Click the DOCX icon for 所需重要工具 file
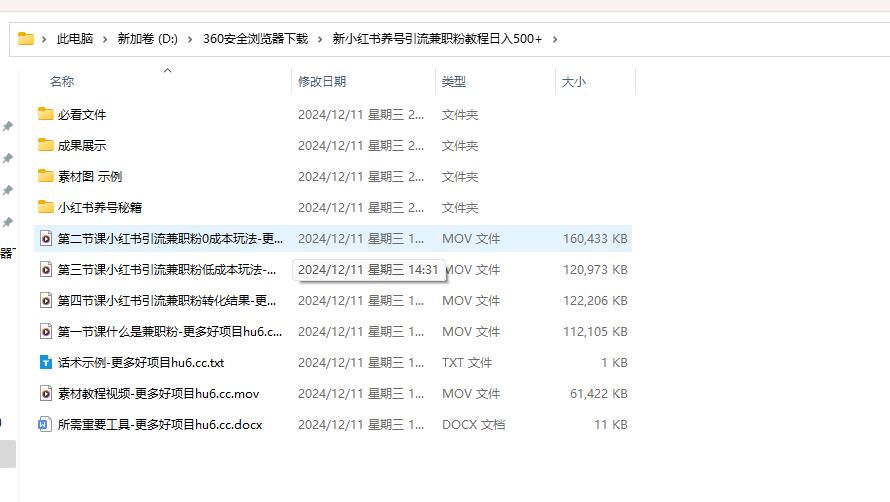The image size is (890, 502). 45,424
